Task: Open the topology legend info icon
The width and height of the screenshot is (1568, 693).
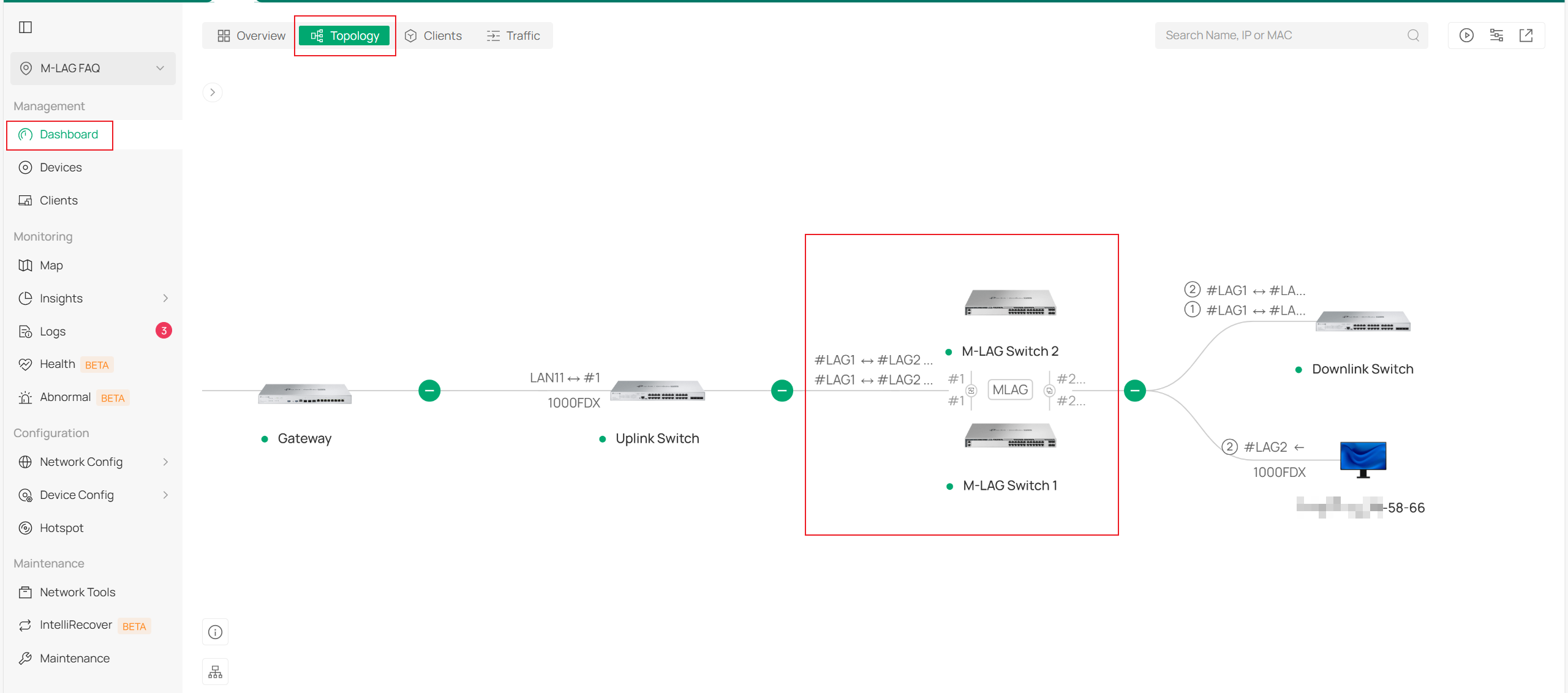Action: 214,631
